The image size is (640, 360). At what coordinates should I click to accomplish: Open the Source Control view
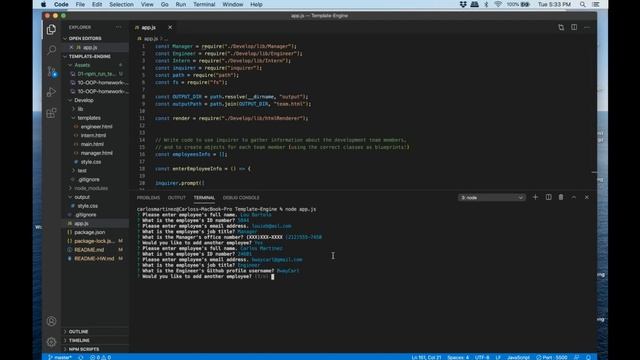coord(51,71)
